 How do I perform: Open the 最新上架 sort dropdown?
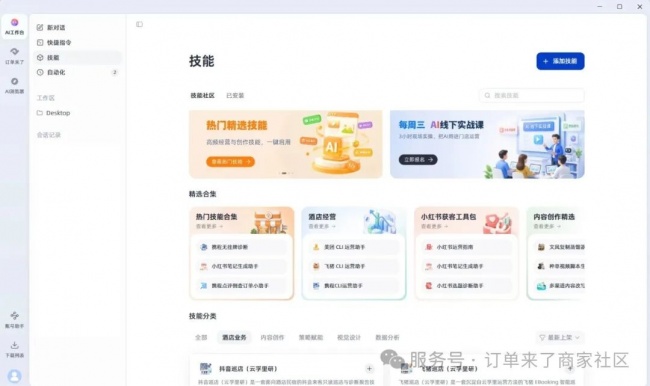click(x=560, y=337)
